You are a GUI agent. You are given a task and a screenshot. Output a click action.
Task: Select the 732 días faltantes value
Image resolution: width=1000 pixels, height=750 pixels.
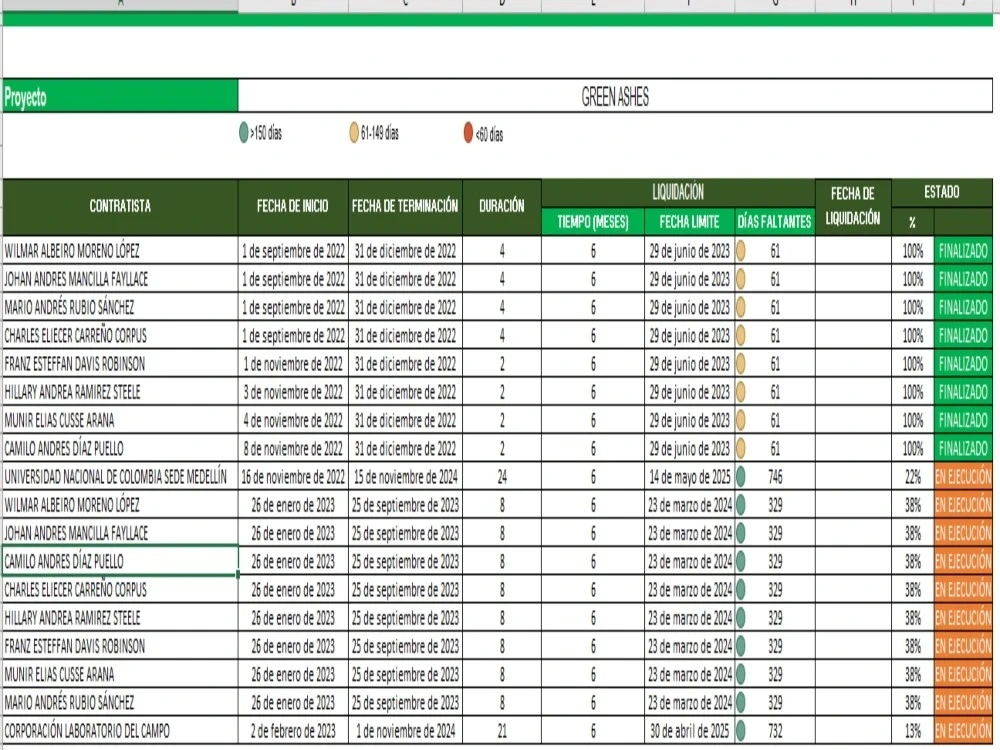point(775,730)
